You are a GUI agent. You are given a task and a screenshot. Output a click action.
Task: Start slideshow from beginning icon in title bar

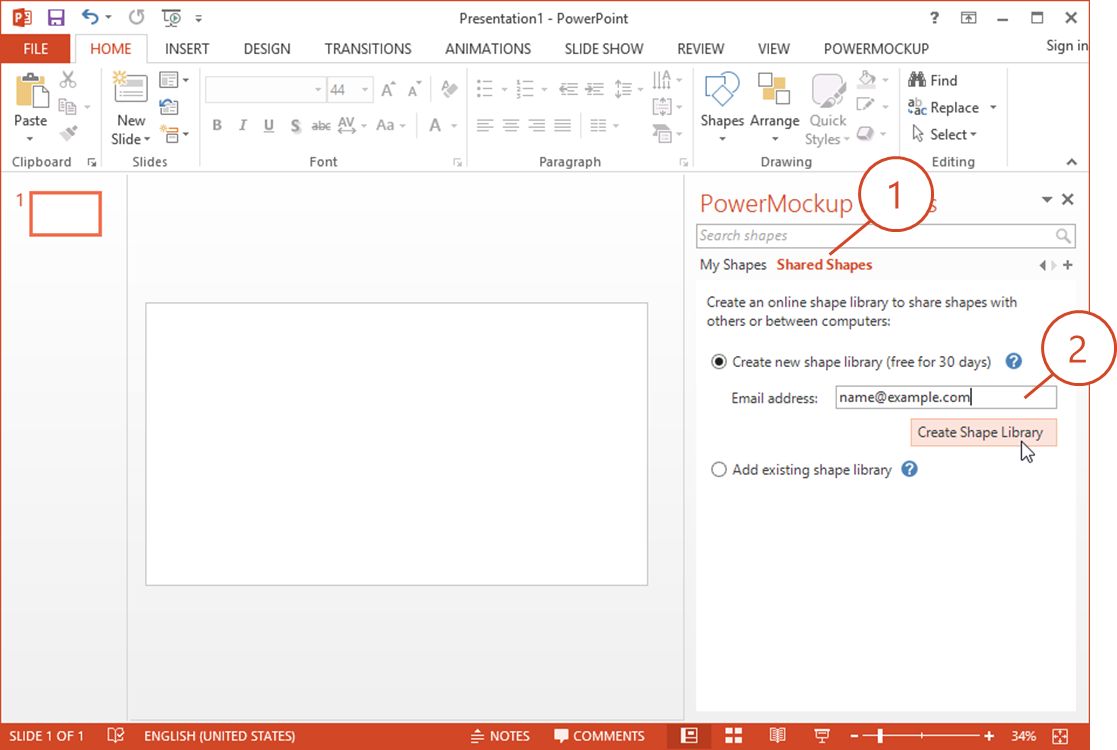pyautogui.click(x=171, y=18)
